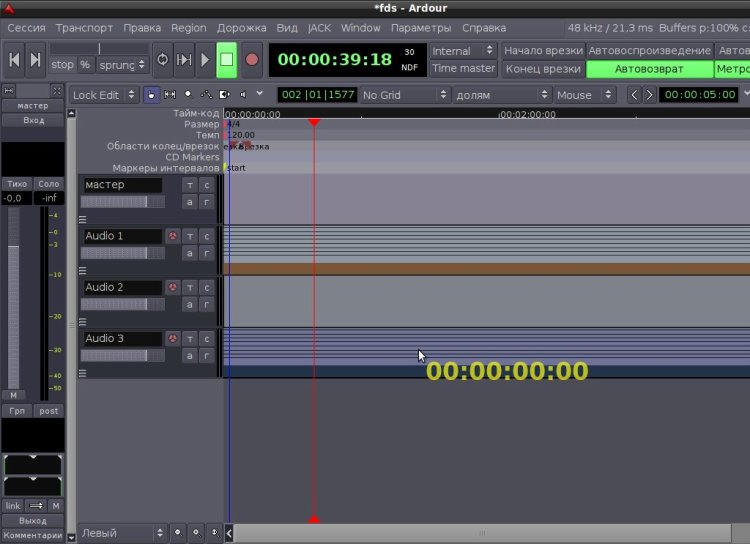Adjust the Audio 2 track fader slider
Viewport: 750px width, 544px height.
(x=122, y=304)
